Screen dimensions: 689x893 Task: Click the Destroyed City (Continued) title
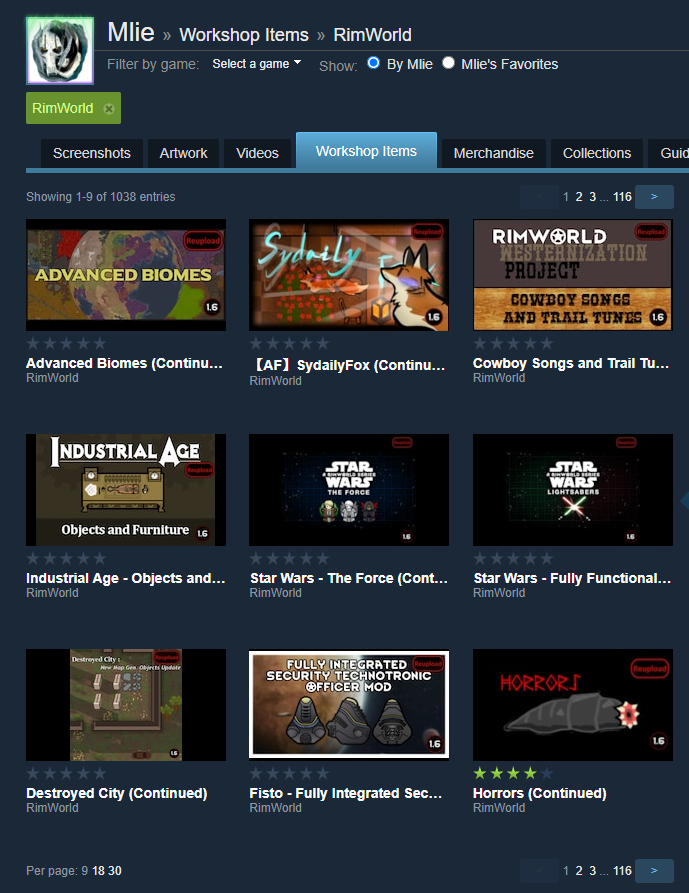click(117, 793)
